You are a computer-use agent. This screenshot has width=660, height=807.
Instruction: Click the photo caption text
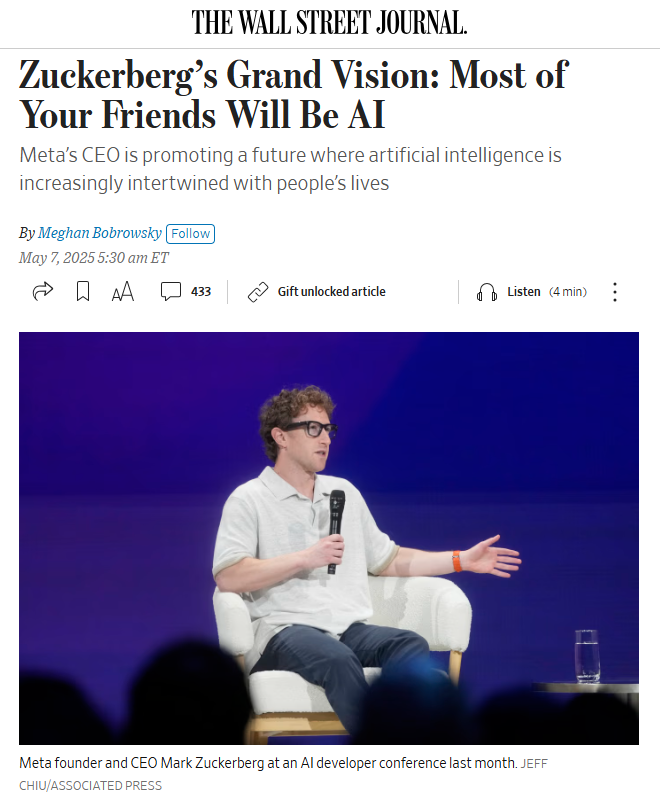[268, 763]
